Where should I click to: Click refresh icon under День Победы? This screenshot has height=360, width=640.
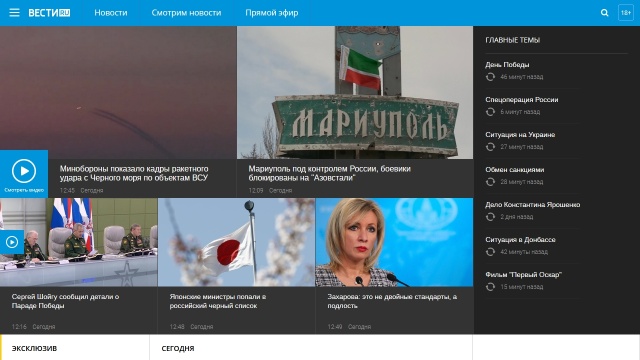click(490, 77)
